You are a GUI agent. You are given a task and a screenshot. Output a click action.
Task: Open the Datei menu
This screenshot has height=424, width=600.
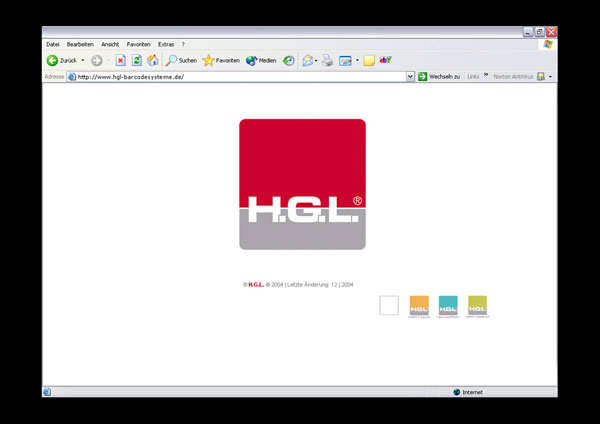coord(53,44)
